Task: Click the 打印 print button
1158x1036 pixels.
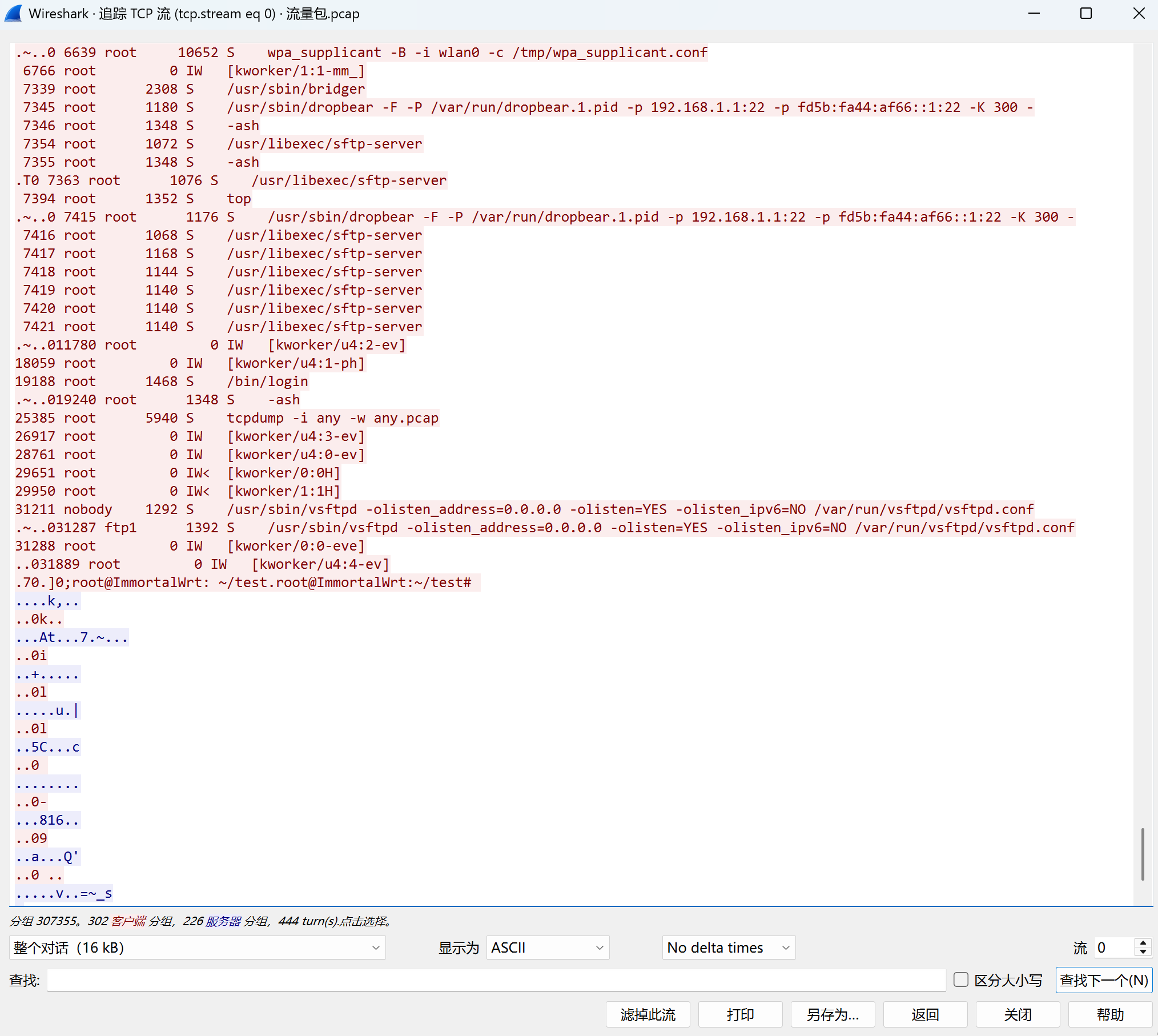Action: (740, 1015)
